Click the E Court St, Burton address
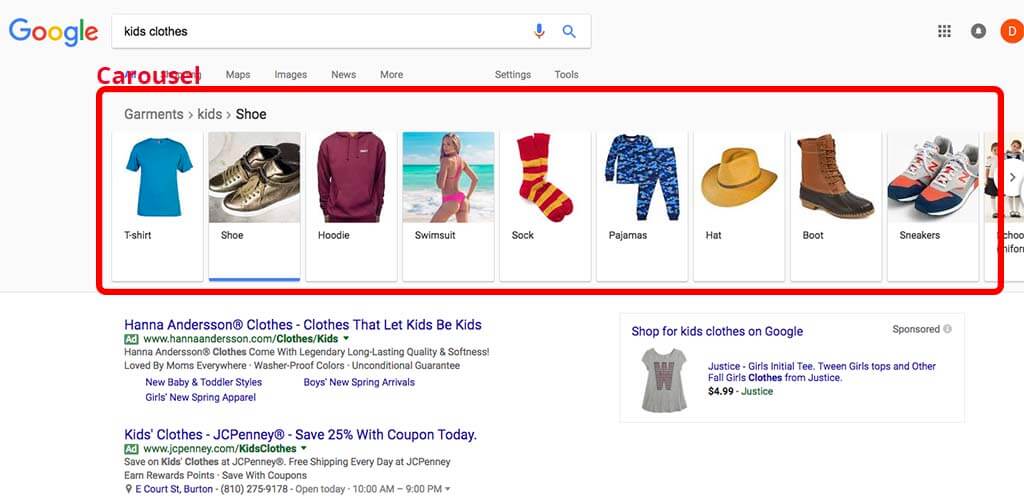The width and height of the screenshot is (1024, 500). [x=174, y=489]
